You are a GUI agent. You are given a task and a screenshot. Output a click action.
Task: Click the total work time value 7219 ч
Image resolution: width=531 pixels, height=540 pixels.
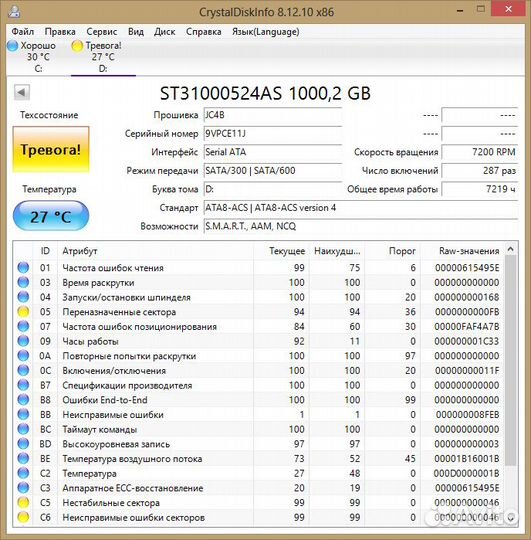[x=480, y=189]
